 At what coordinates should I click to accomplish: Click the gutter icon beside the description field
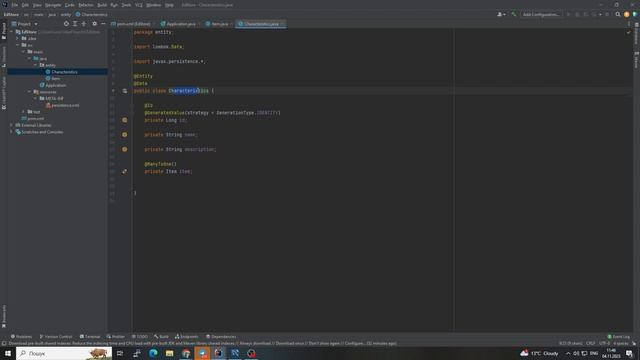(x=124, y=149)
